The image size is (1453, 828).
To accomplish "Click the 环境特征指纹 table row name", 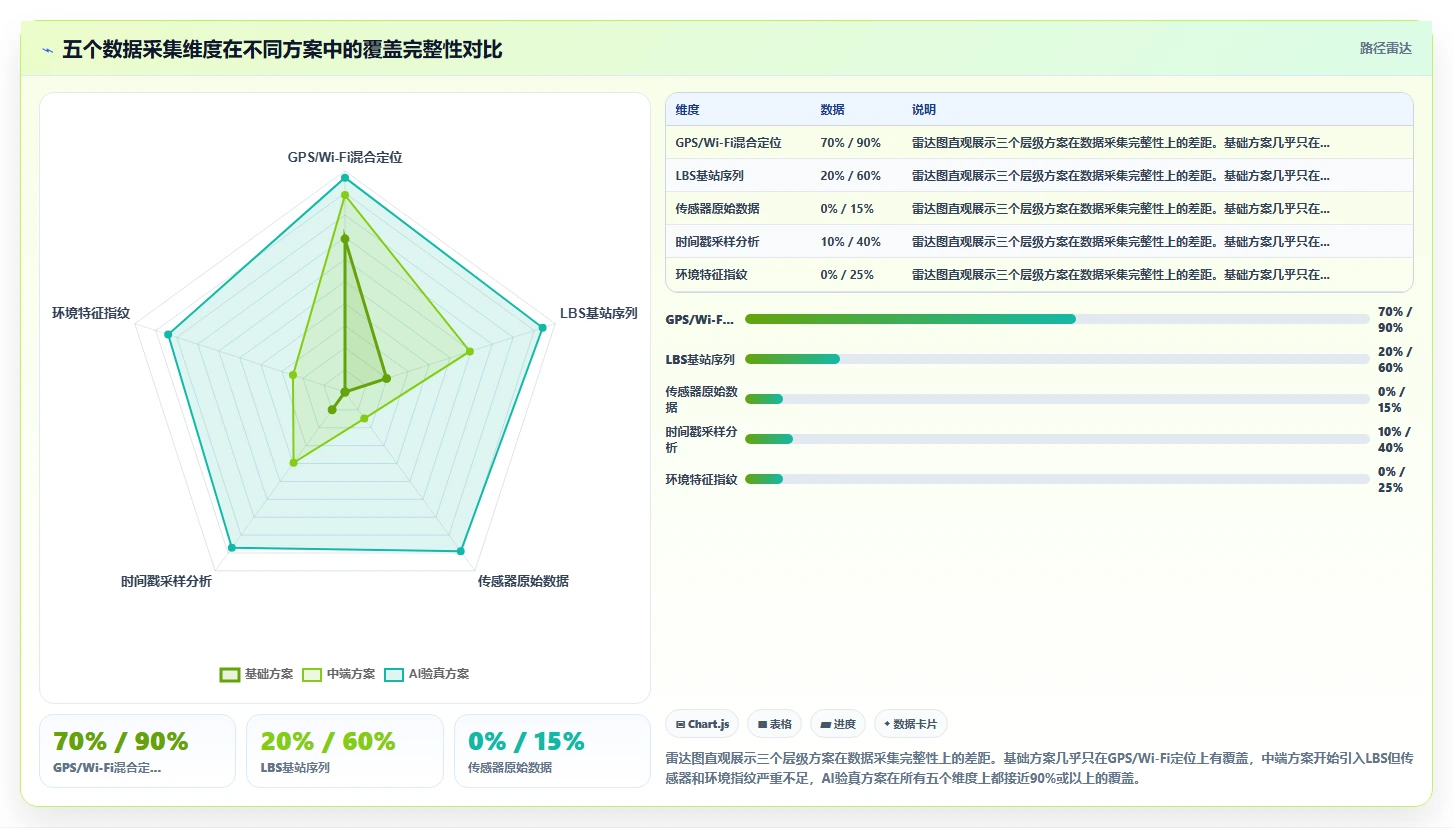I will 711,275.
